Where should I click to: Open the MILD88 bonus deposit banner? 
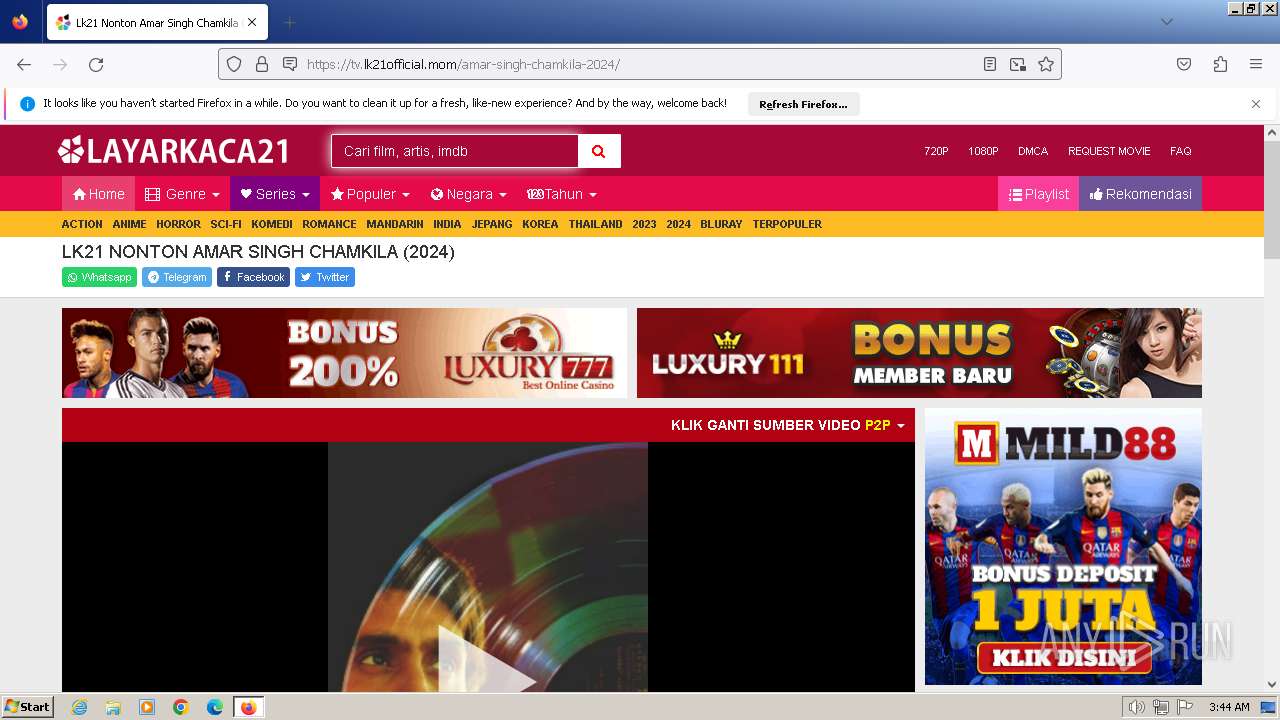[x=1063, y=546]
